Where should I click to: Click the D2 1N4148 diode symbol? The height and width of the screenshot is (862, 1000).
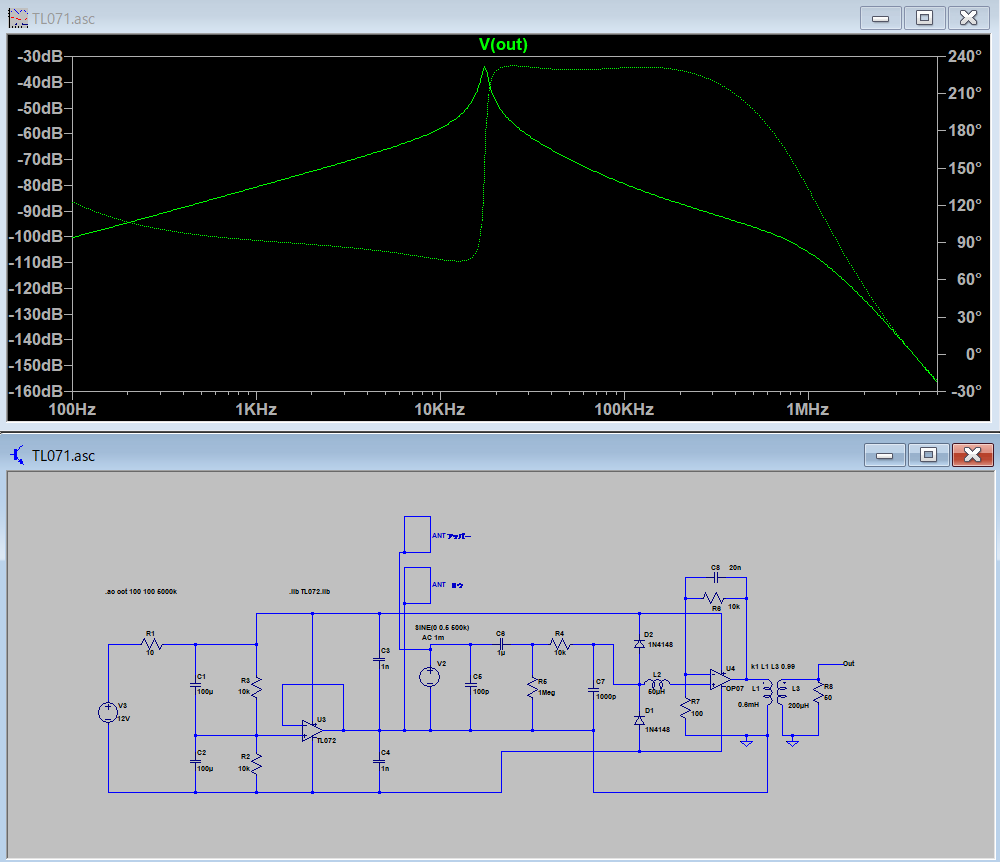[639, 644]
